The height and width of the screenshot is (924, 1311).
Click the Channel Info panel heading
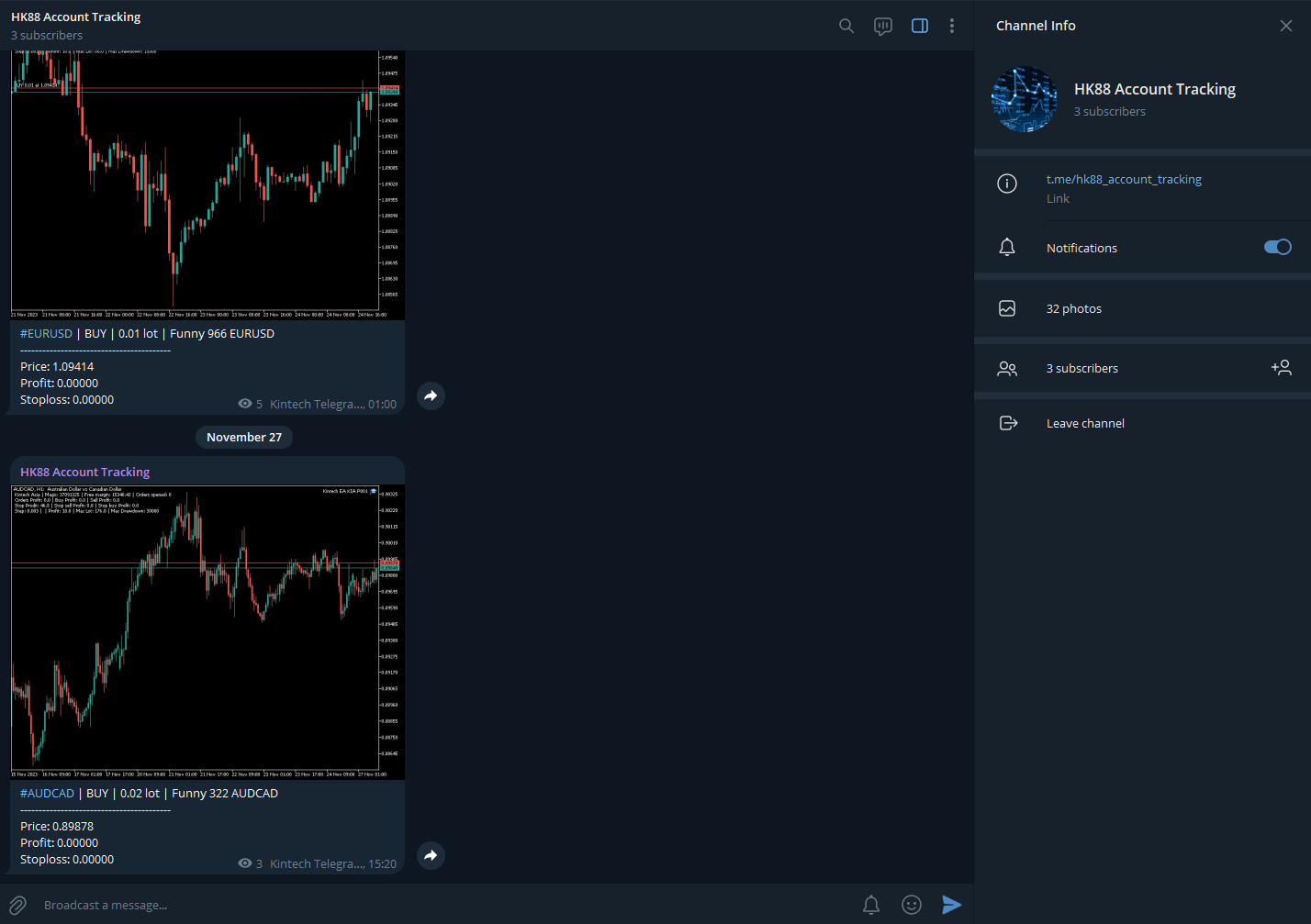coord(1036,26)
